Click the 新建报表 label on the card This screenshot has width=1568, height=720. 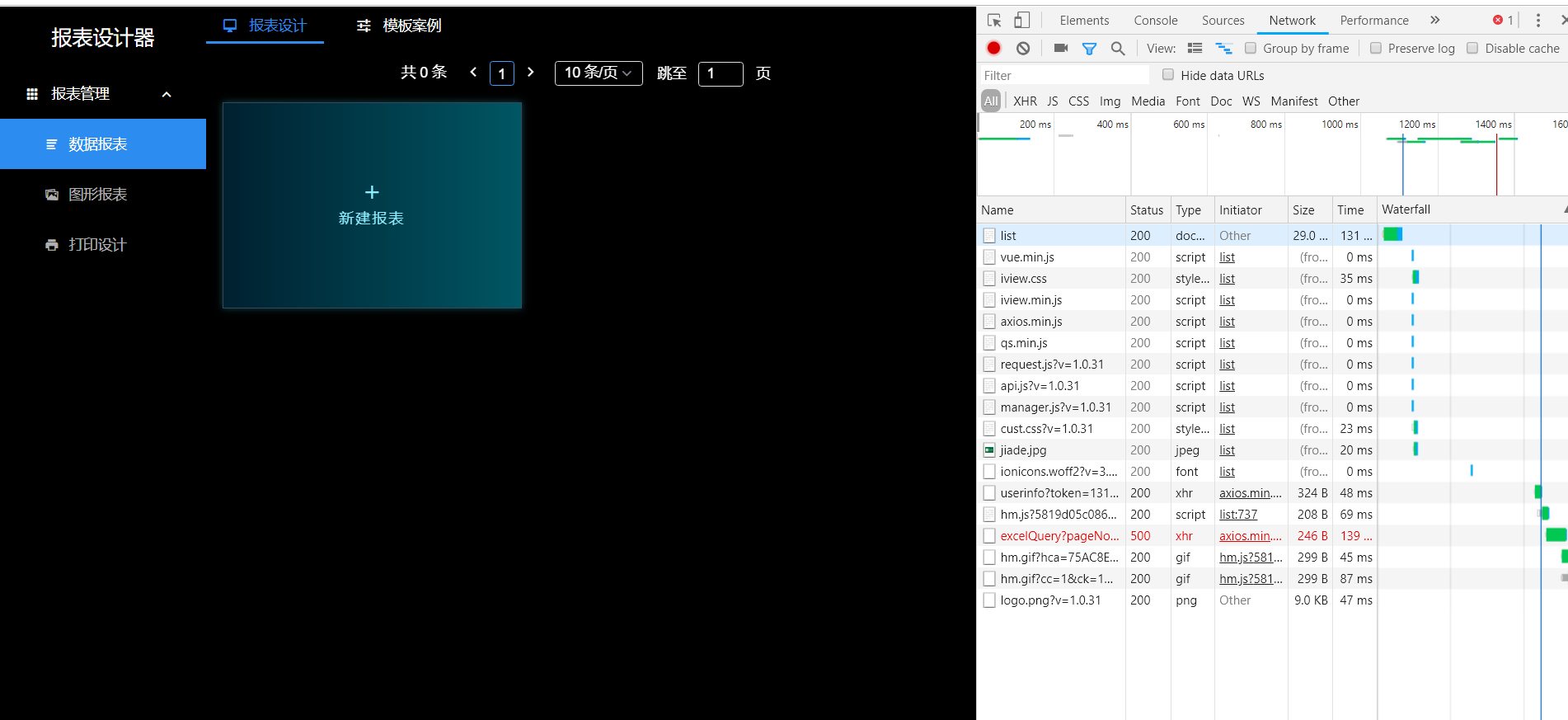[371, 219]
